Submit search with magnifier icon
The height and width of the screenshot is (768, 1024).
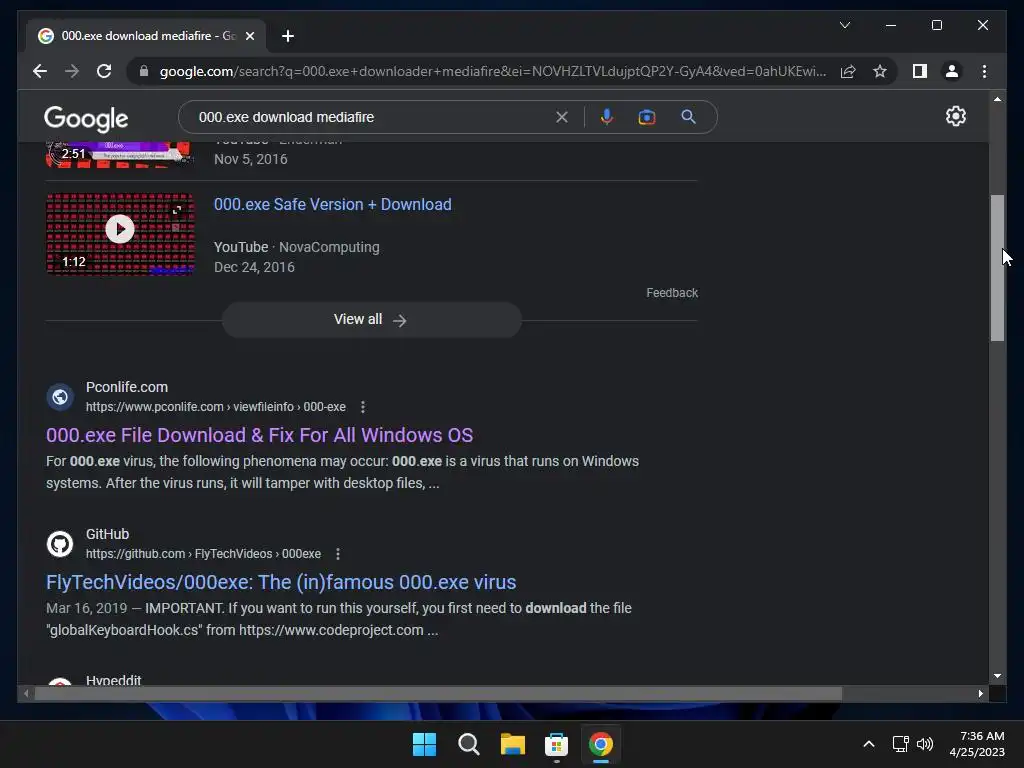coord(688,117)
